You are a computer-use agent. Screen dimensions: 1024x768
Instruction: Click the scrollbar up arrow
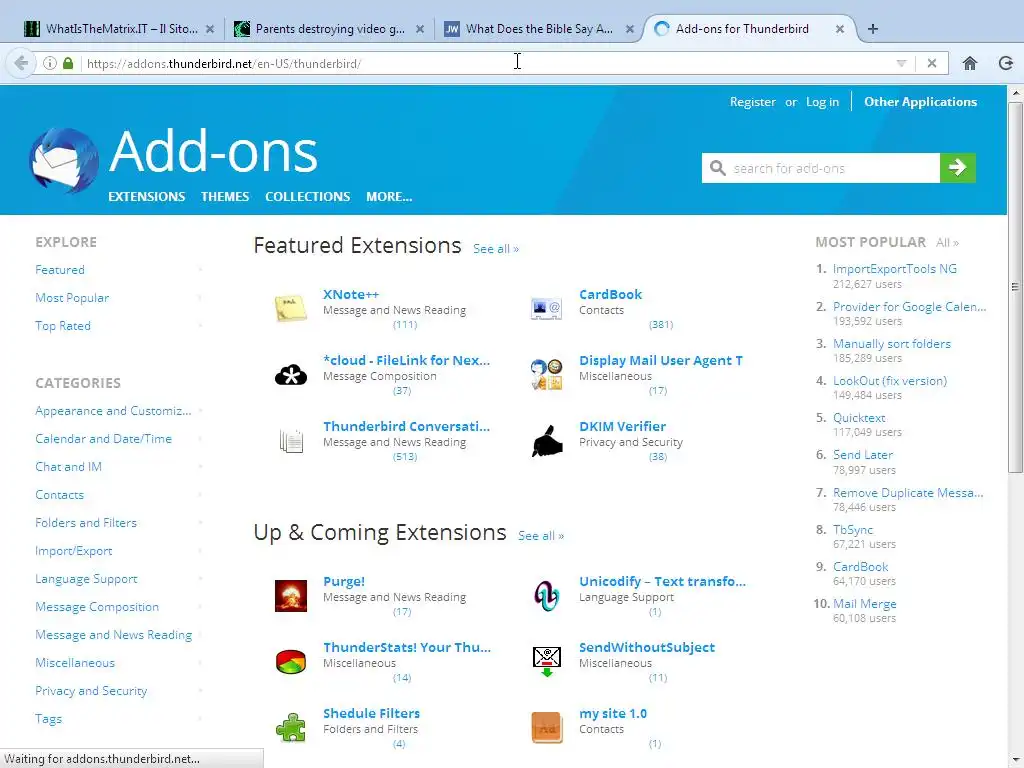coord(1015,93)
